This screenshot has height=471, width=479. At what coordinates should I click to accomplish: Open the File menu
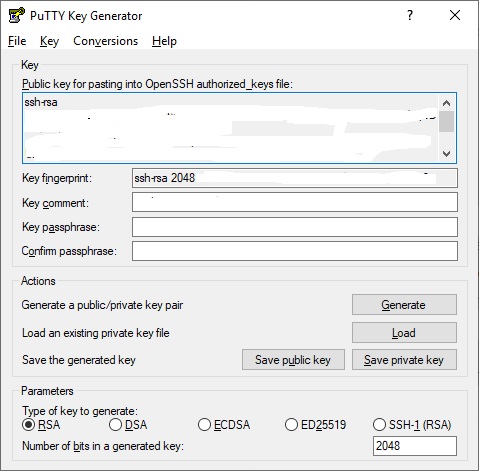pos(17,41)
